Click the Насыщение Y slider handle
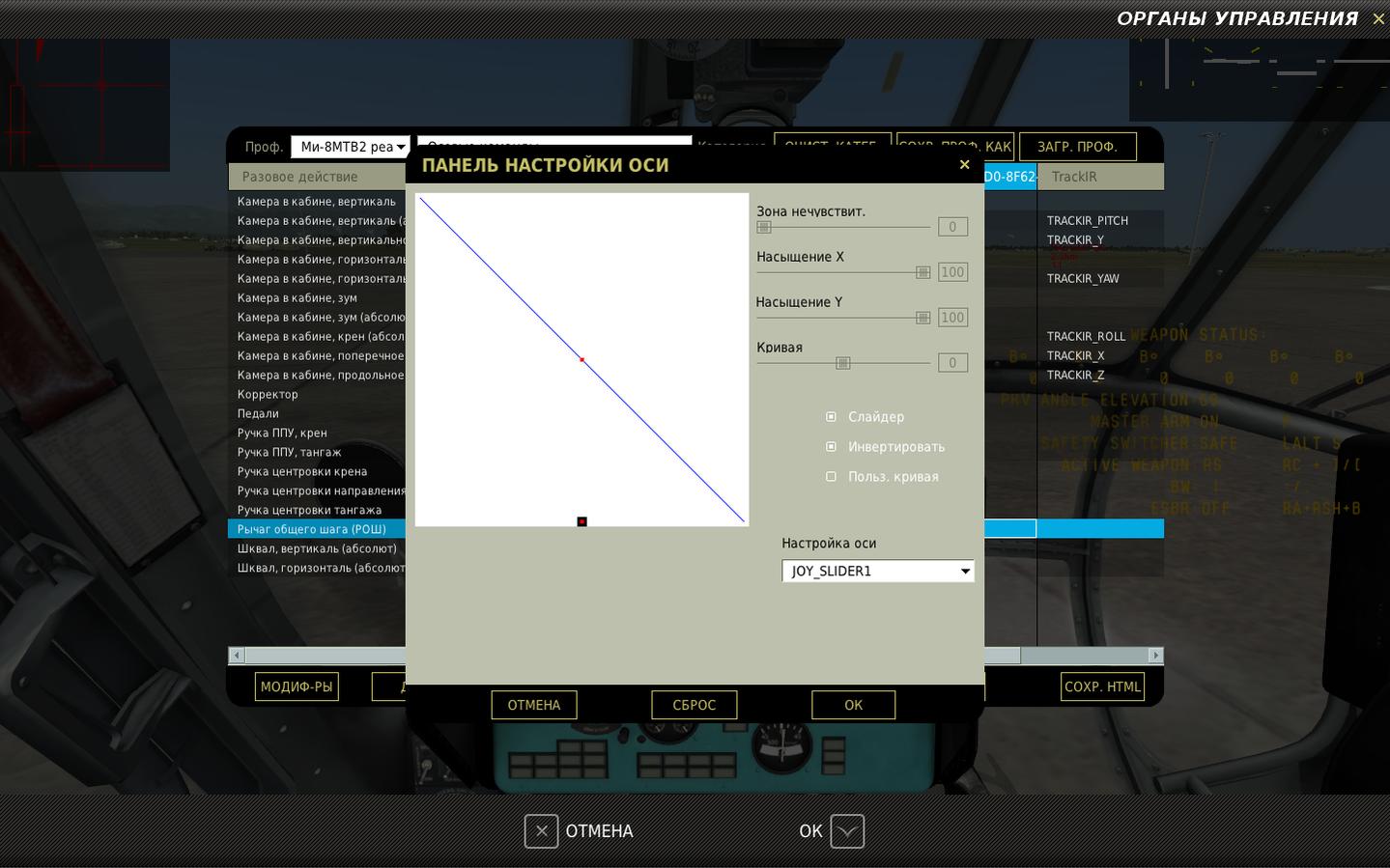Viewport: 1390px width, 868px height. click(x=922, y=318)
